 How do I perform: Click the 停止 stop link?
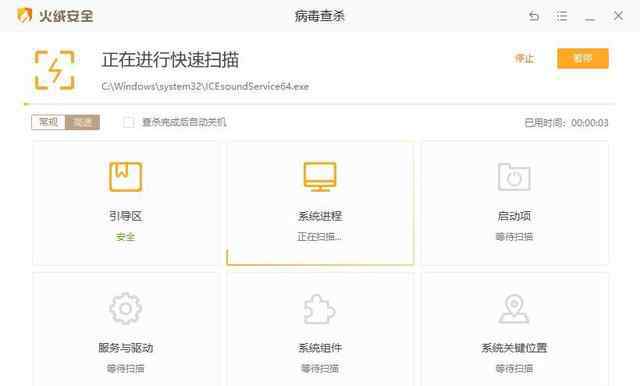(524, 59)
